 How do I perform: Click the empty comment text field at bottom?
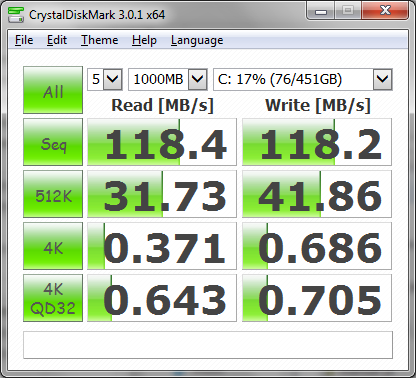click(x=208, y=345)
